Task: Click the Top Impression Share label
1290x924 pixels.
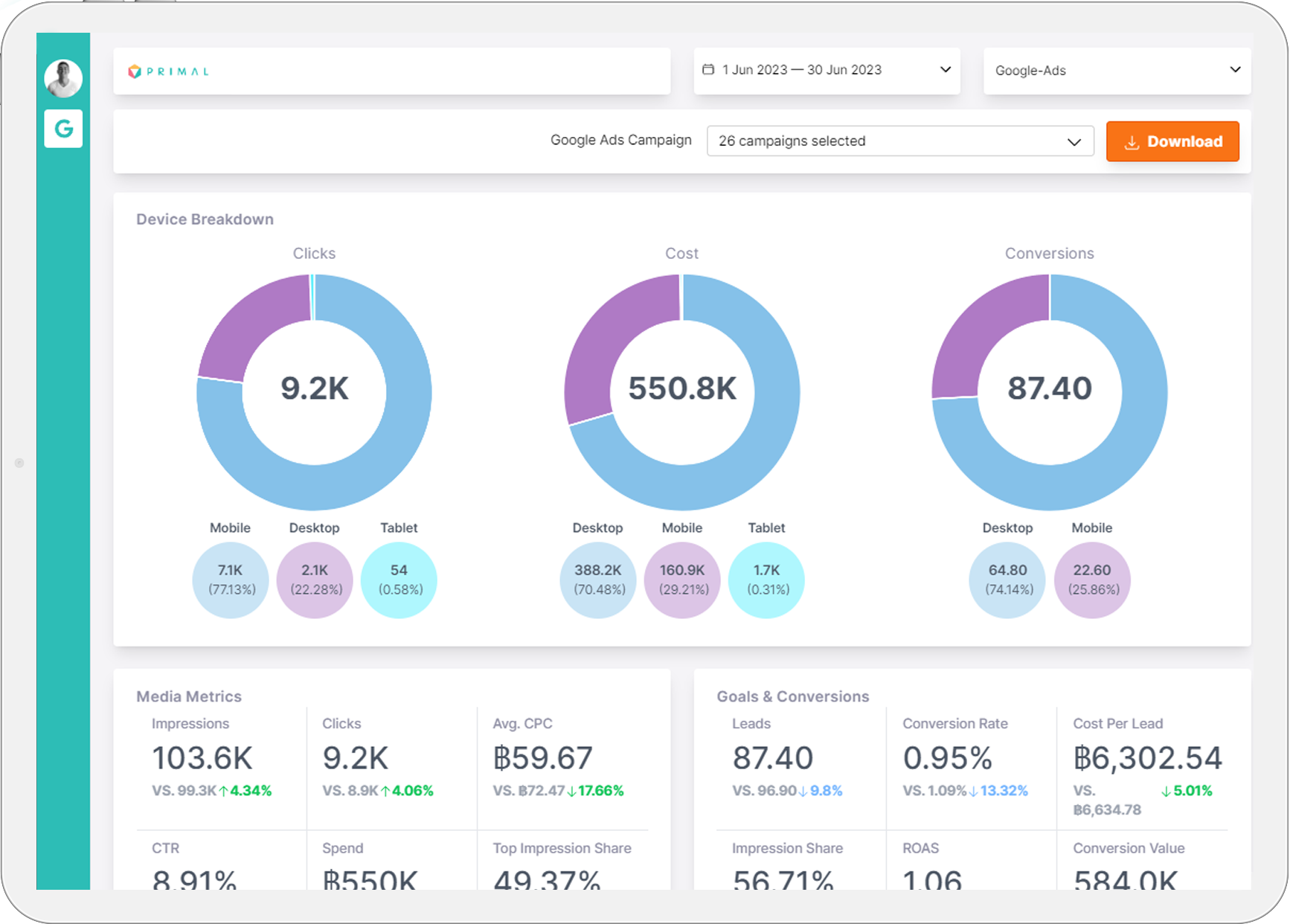Action: (562, 848)
